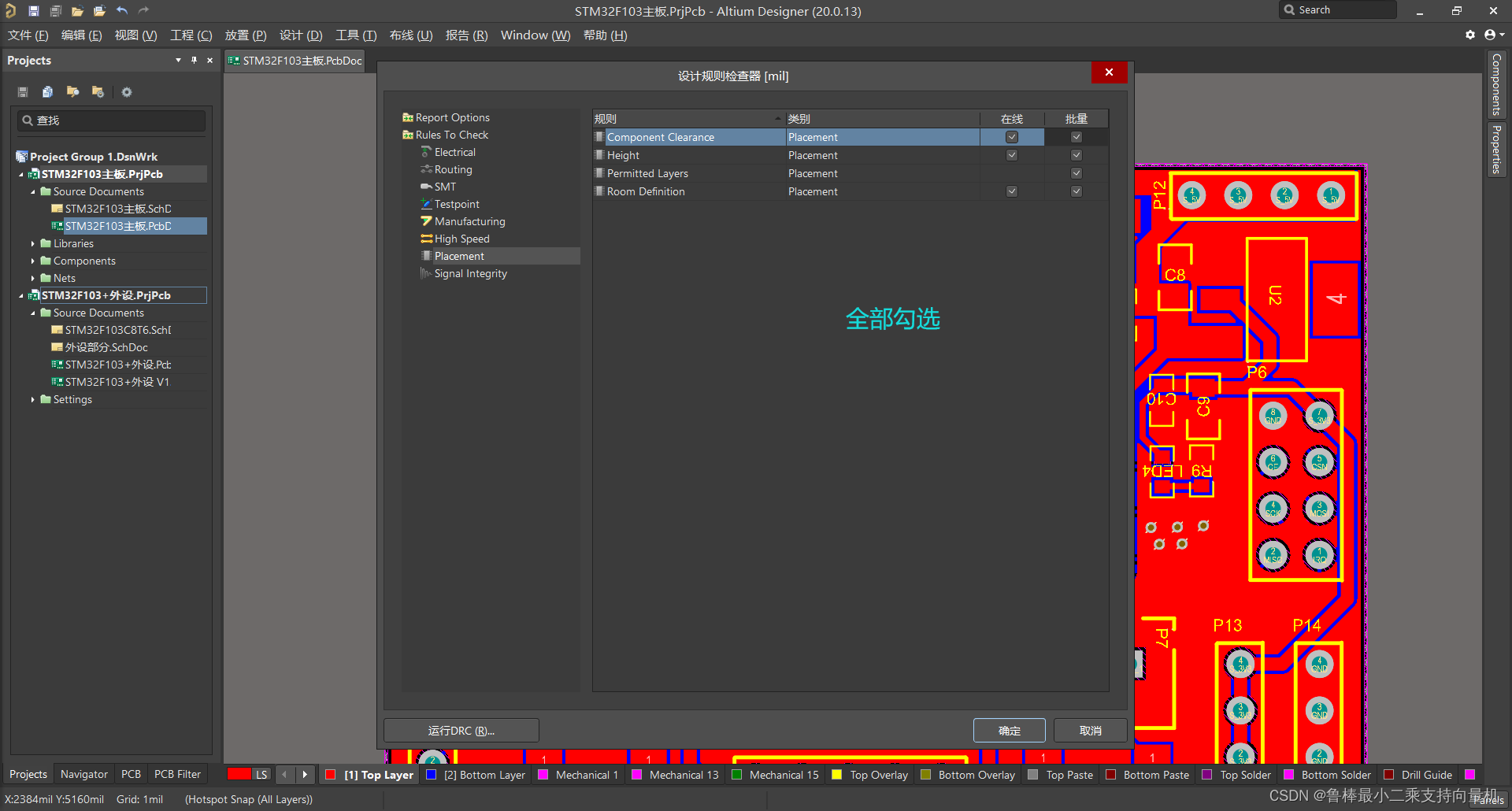Screen dimensions: 1512x811
Task: Confirm with the 确定 button
Action: (x=1010, y=731)
